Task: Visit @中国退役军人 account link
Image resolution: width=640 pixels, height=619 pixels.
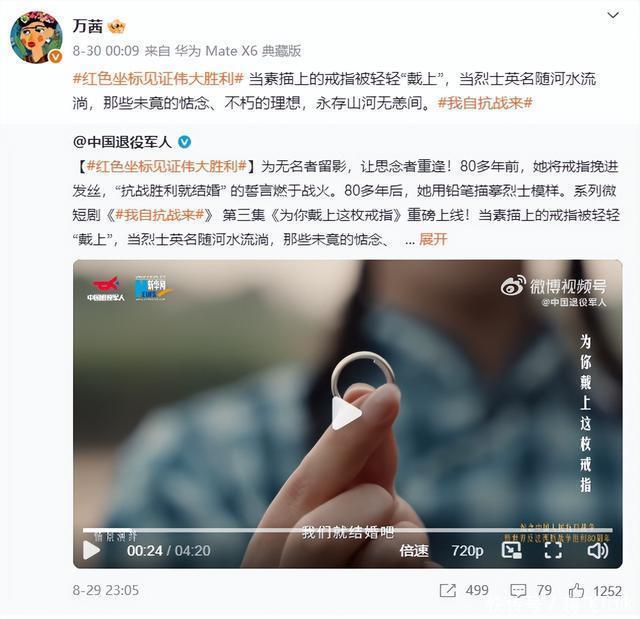Action: click(x=122, y=142)
